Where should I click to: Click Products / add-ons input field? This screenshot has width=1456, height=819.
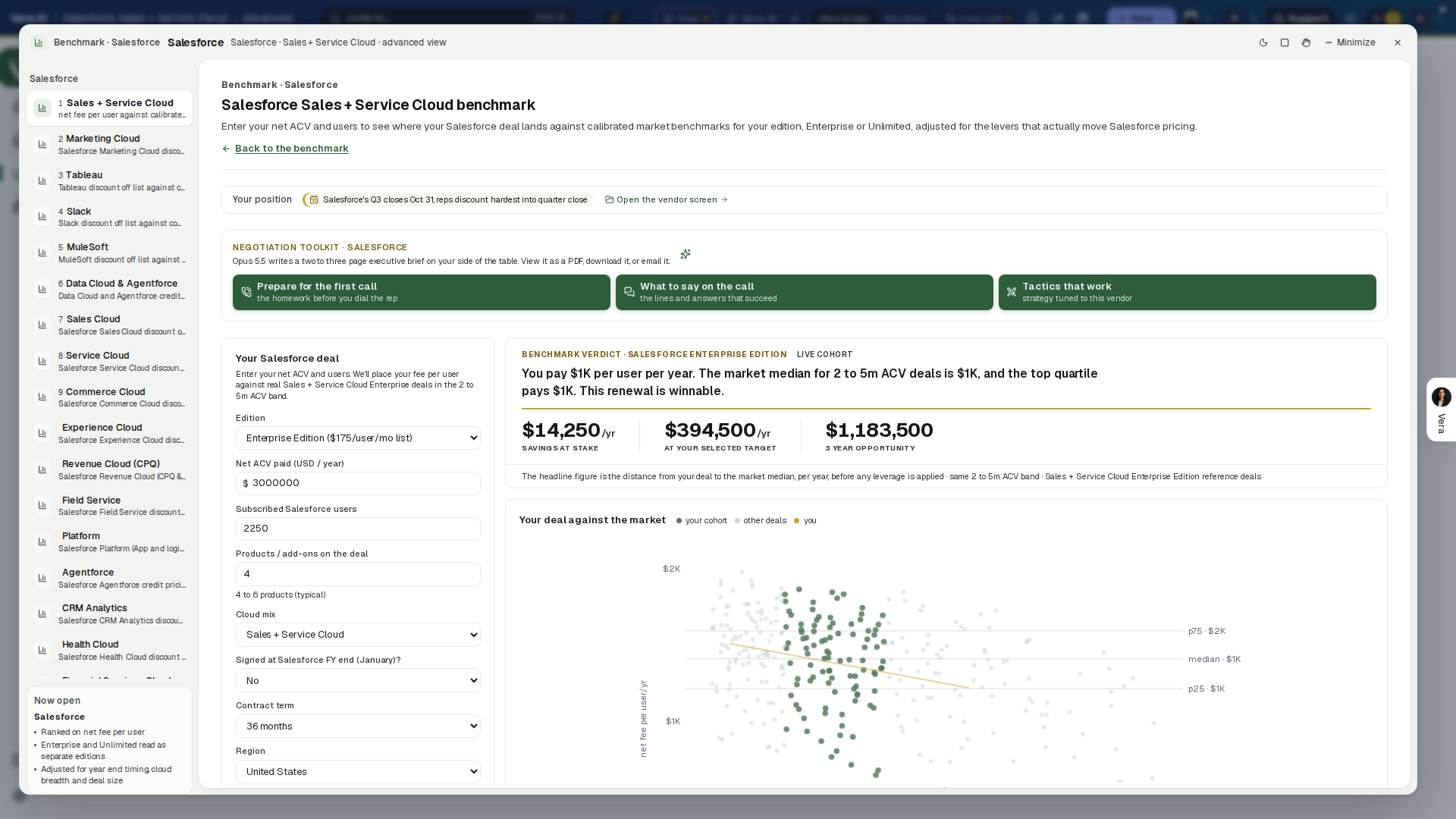click(x=358, y=574)
